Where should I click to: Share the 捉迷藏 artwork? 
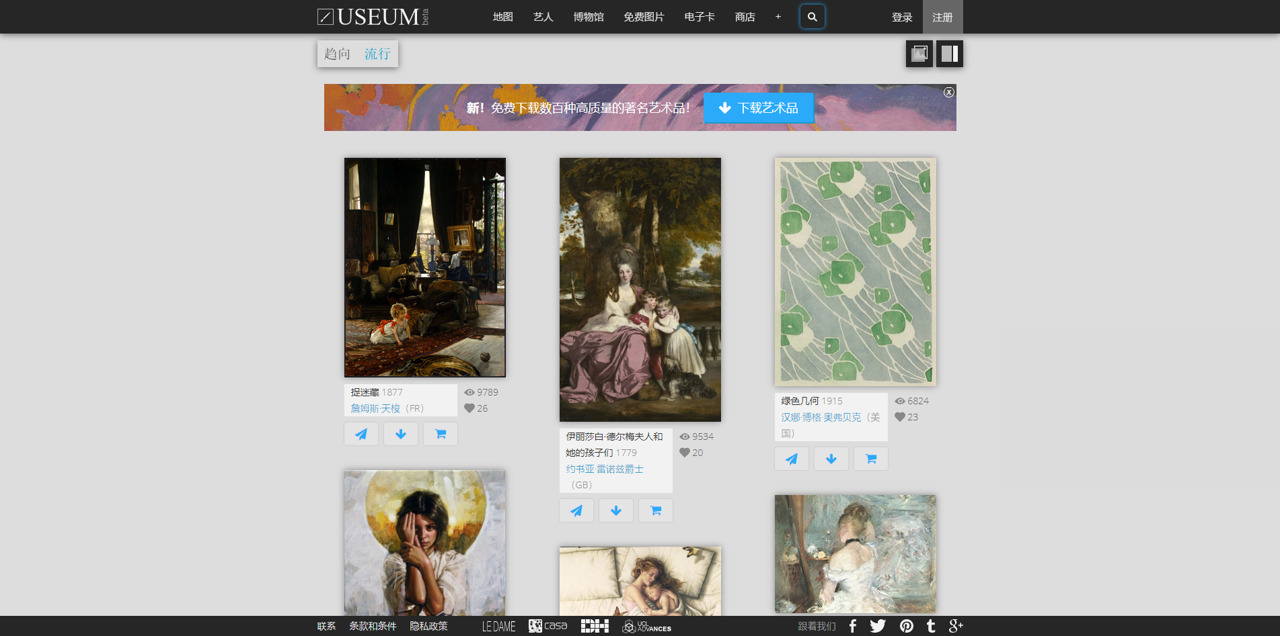(361, 434)
